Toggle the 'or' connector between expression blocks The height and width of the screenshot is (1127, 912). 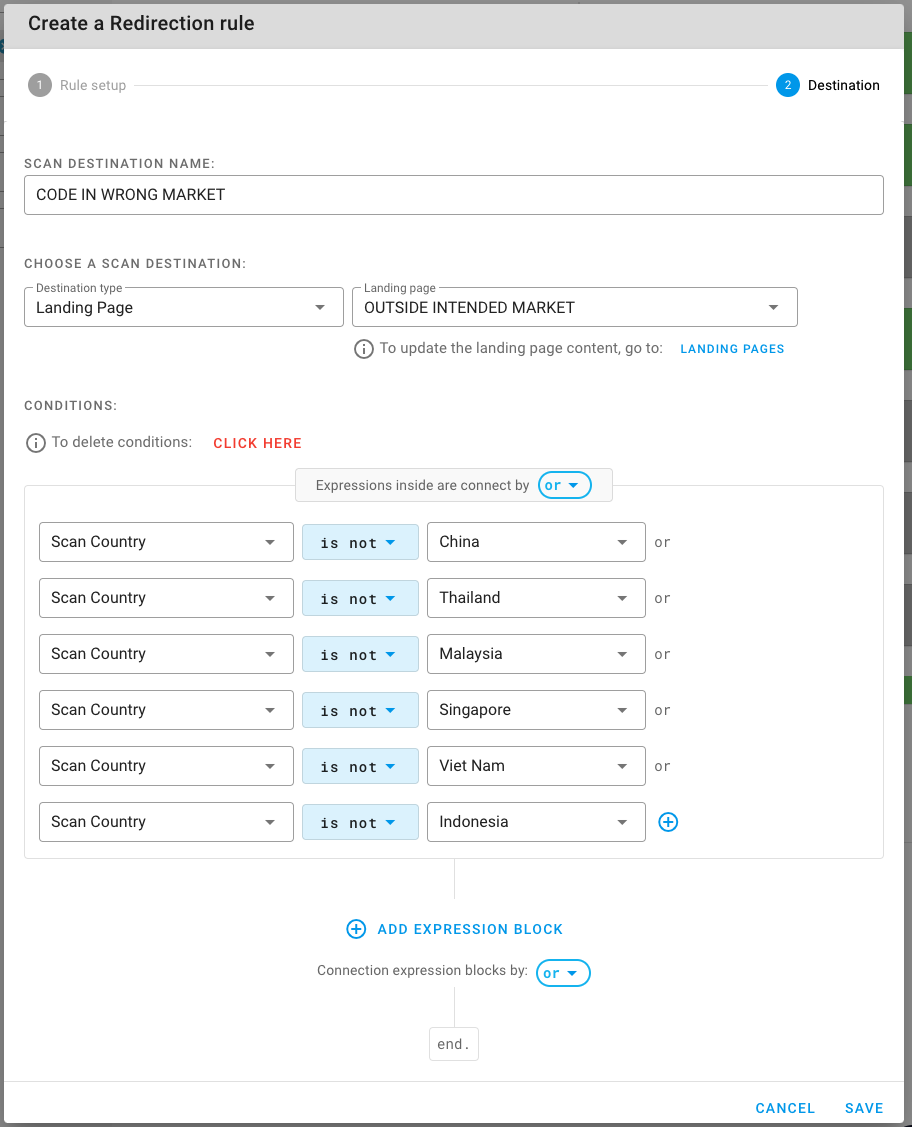pyautogui.click(x=563, y=973)
